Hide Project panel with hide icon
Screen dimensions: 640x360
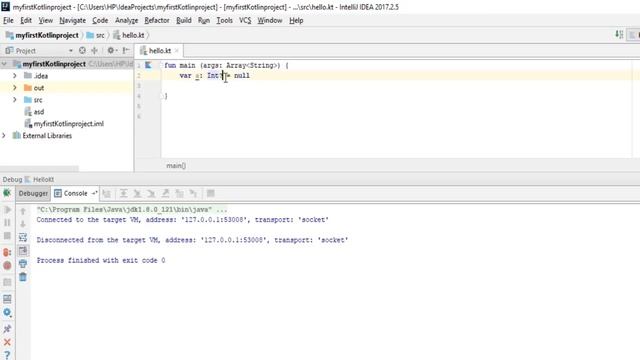[126, 50]
